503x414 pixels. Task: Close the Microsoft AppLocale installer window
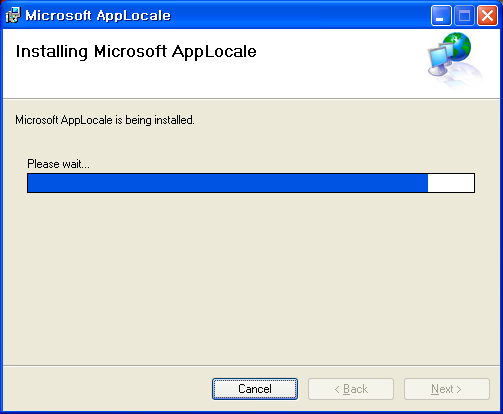click(x=487, y=15)
